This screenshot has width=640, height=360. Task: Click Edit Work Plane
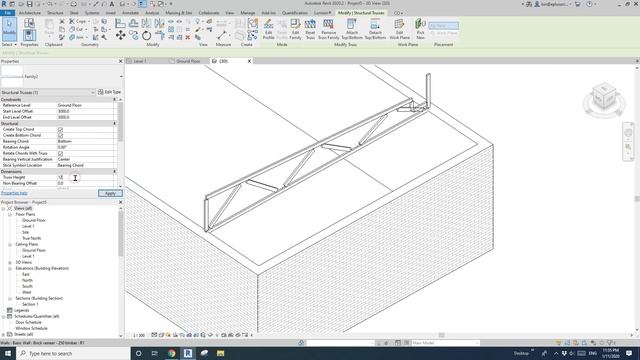click(x=399, y=29)
